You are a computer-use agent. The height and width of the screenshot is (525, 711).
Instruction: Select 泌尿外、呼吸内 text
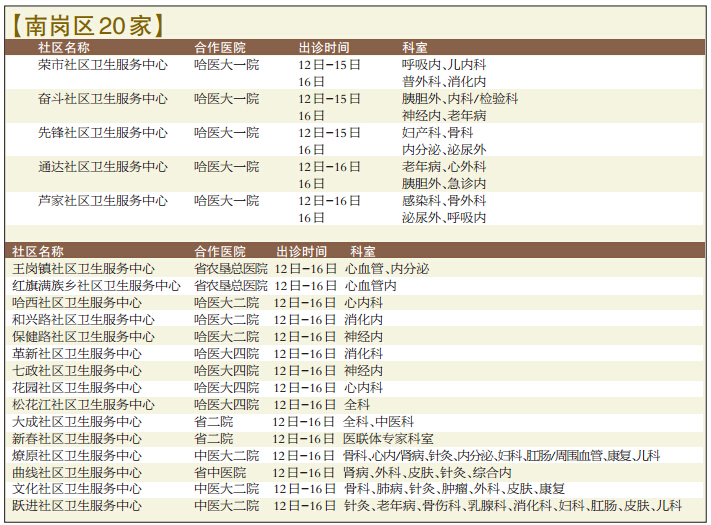444,218
